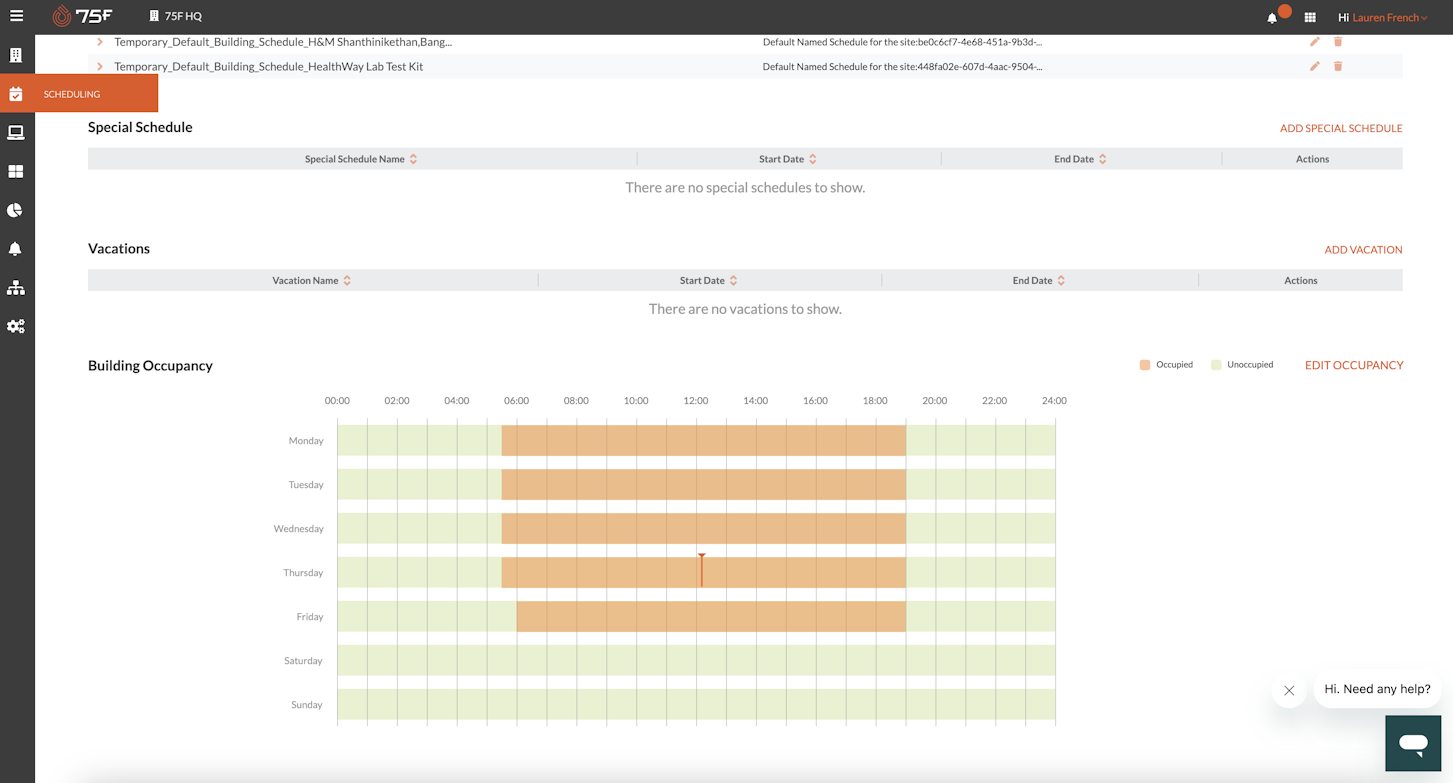
Task: Open the chat support widget
Action: coord(1413,743)
